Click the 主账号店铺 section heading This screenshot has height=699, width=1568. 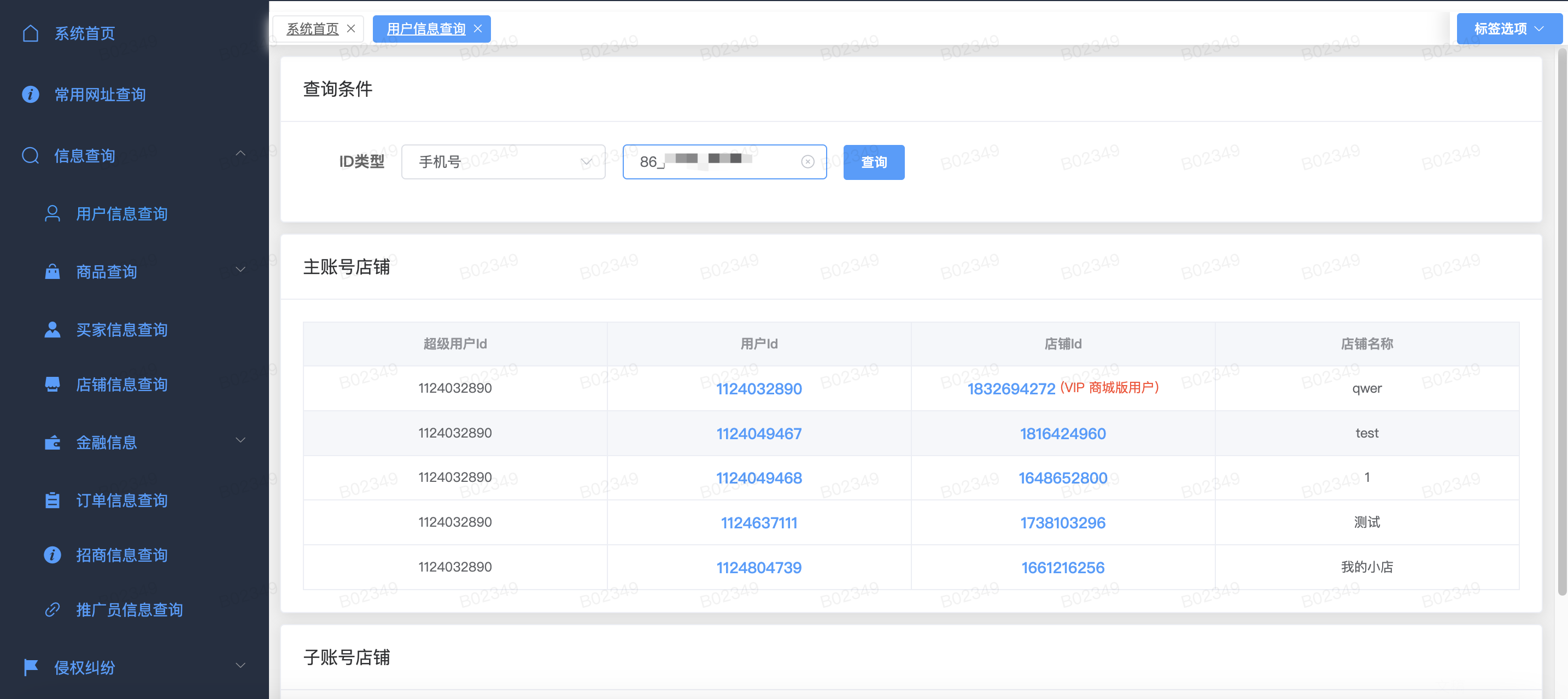(346, 267)
